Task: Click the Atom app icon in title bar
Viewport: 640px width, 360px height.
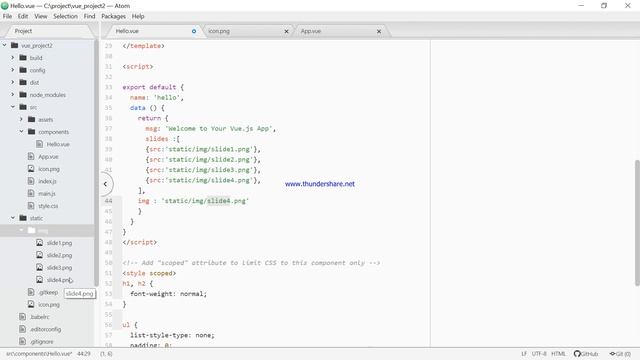Action: pyautogui.click(x=5, y=6)
